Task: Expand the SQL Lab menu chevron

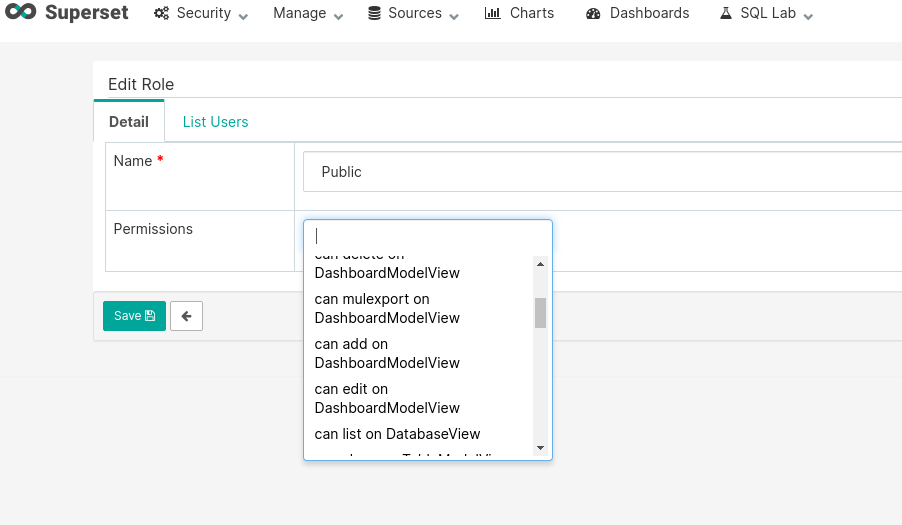Action: (x=808, y=16)
